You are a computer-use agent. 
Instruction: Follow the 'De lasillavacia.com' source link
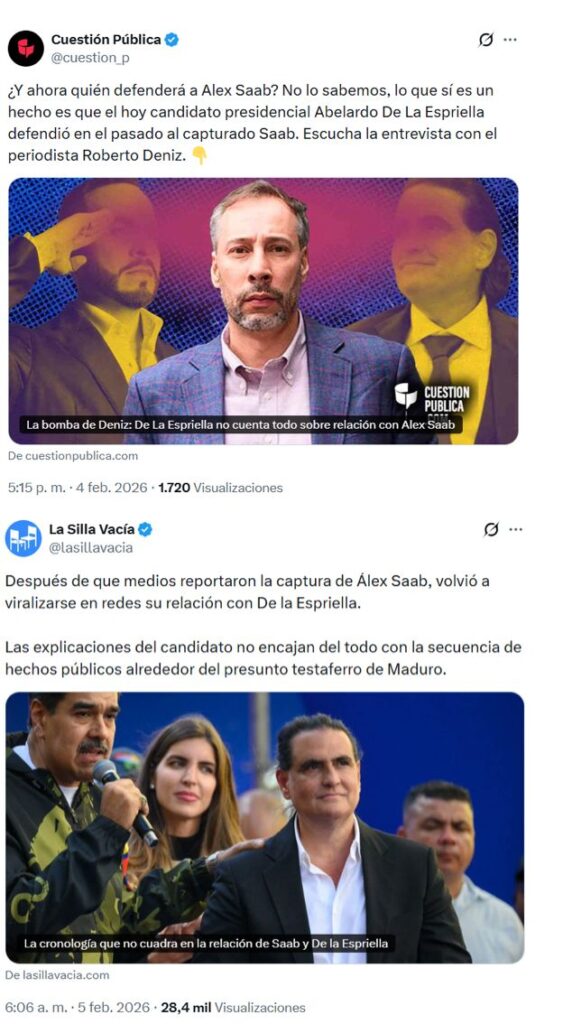click(57, 975)
